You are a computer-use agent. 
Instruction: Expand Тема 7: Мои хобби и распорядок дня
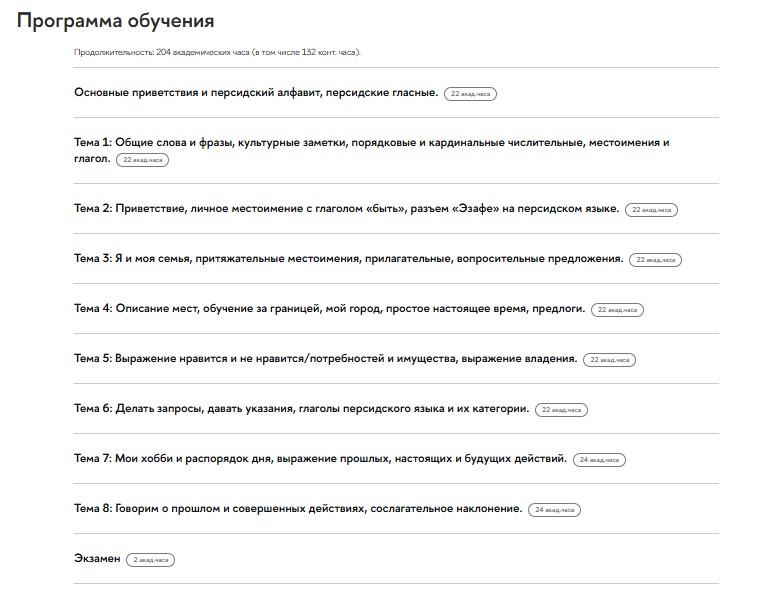click(x=320, y=458)
